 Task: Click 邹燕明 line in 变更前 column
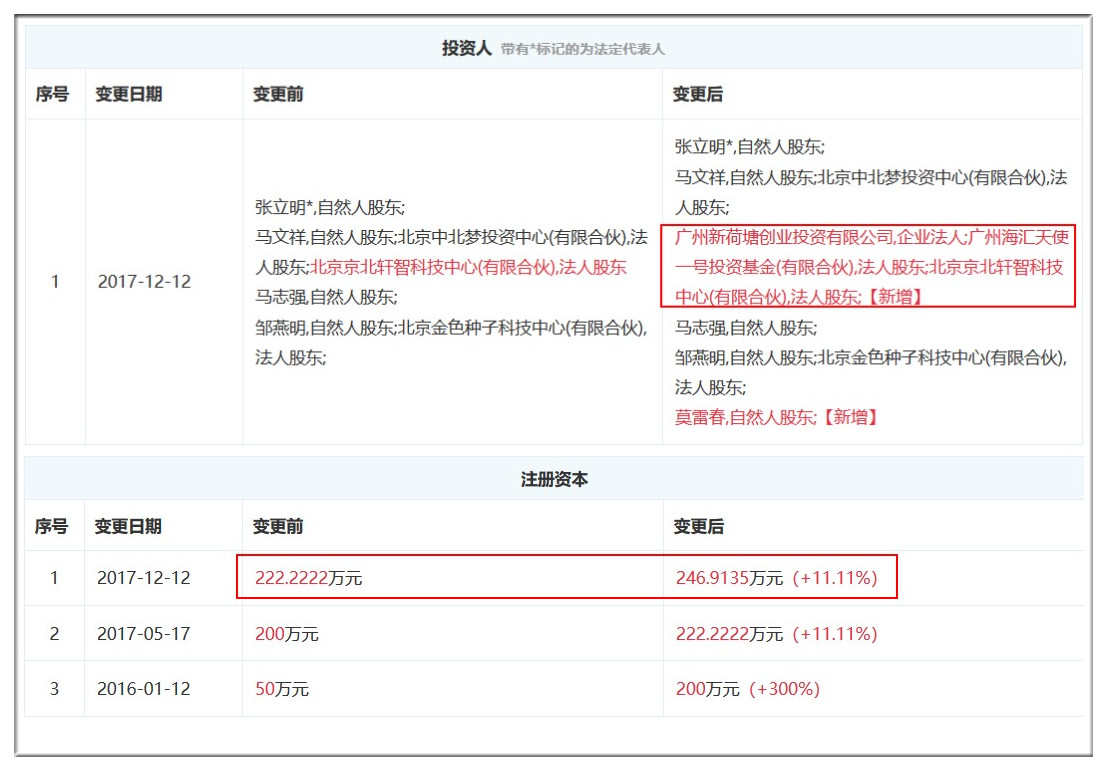pyautogui.click(x=451, y=328)
